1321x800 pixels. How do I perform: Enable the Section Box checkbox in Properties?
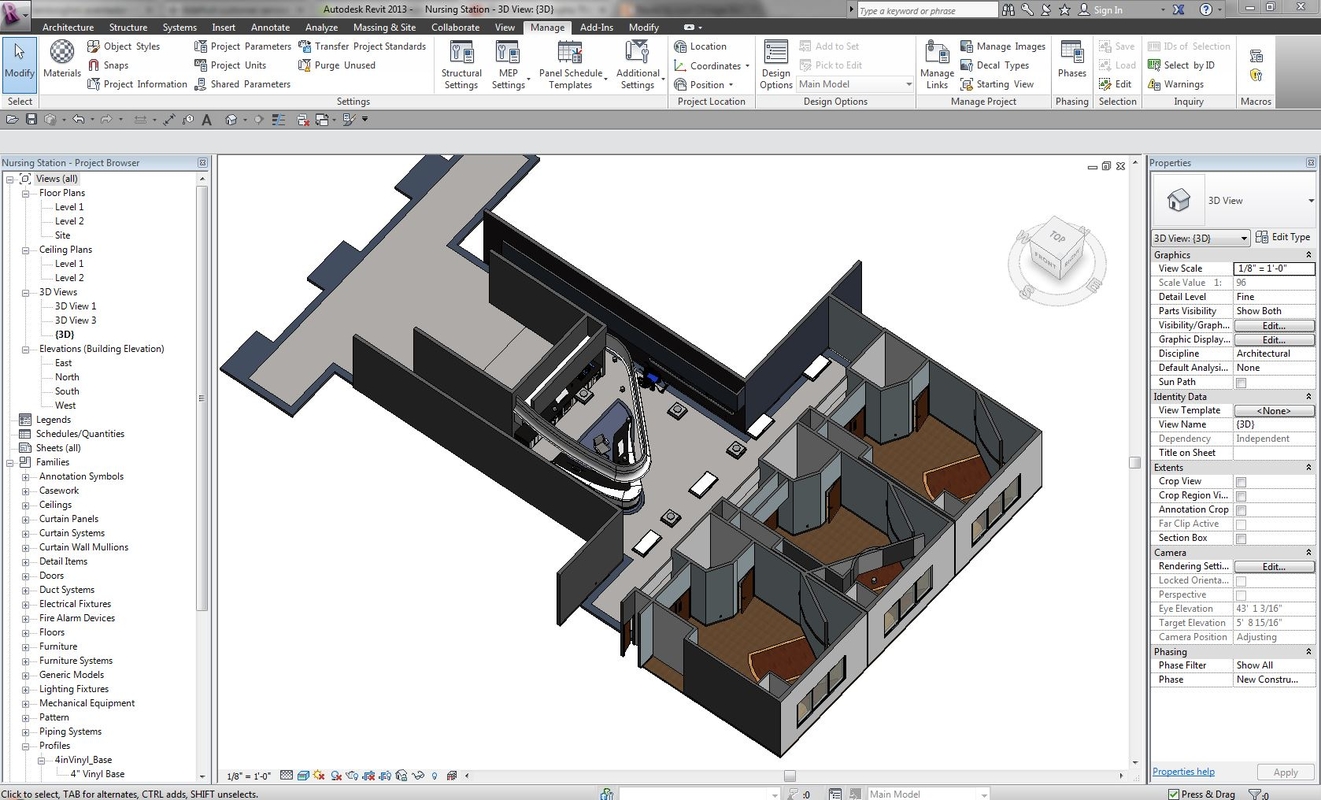(x=1243, y=537)
